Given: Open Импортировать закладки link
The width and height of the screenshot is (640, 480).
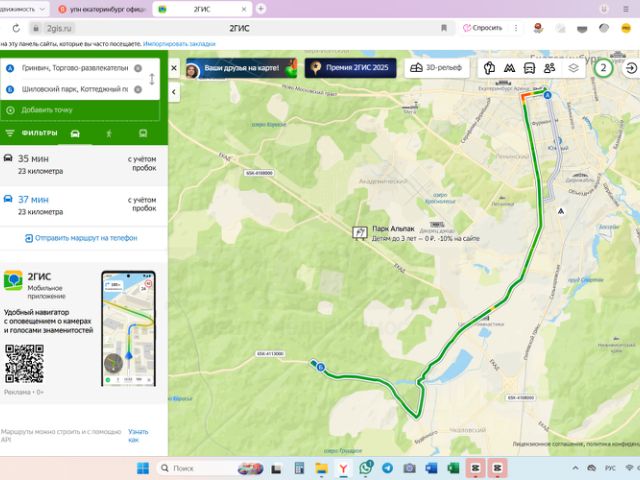Looking at the screenshot, I should click(x=179, y=44).
